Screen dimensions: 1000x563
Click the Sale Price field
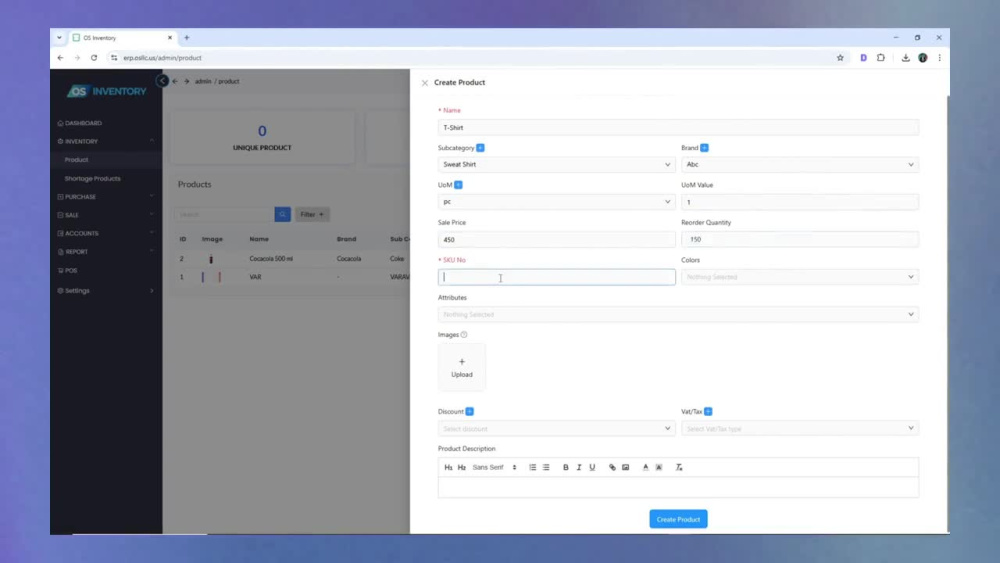click(556, 240)
